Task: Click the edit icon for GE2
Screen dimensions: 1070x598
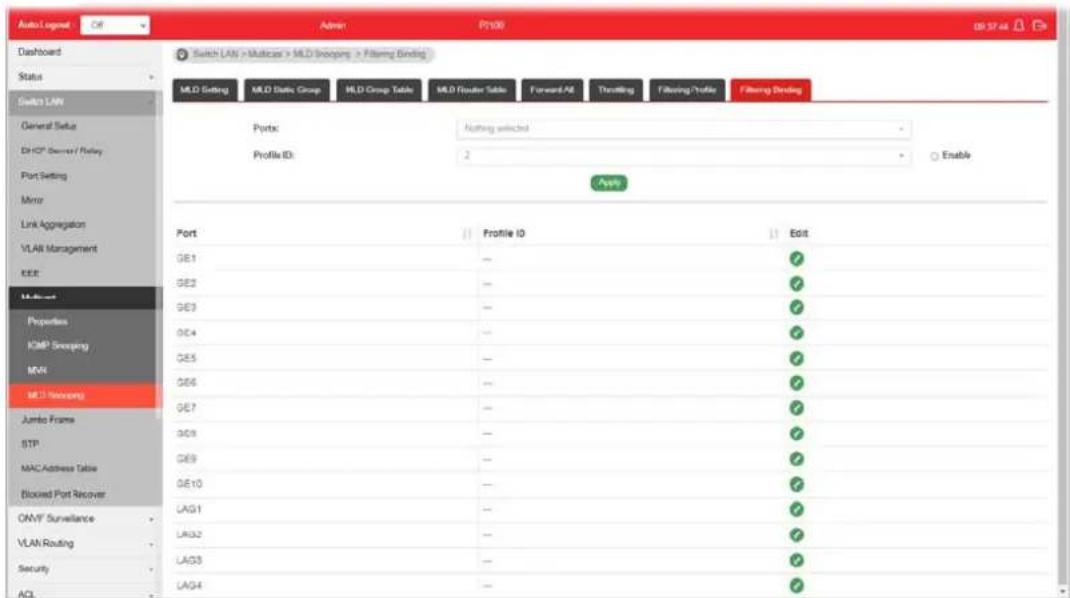Action: [x=796, y=283]
